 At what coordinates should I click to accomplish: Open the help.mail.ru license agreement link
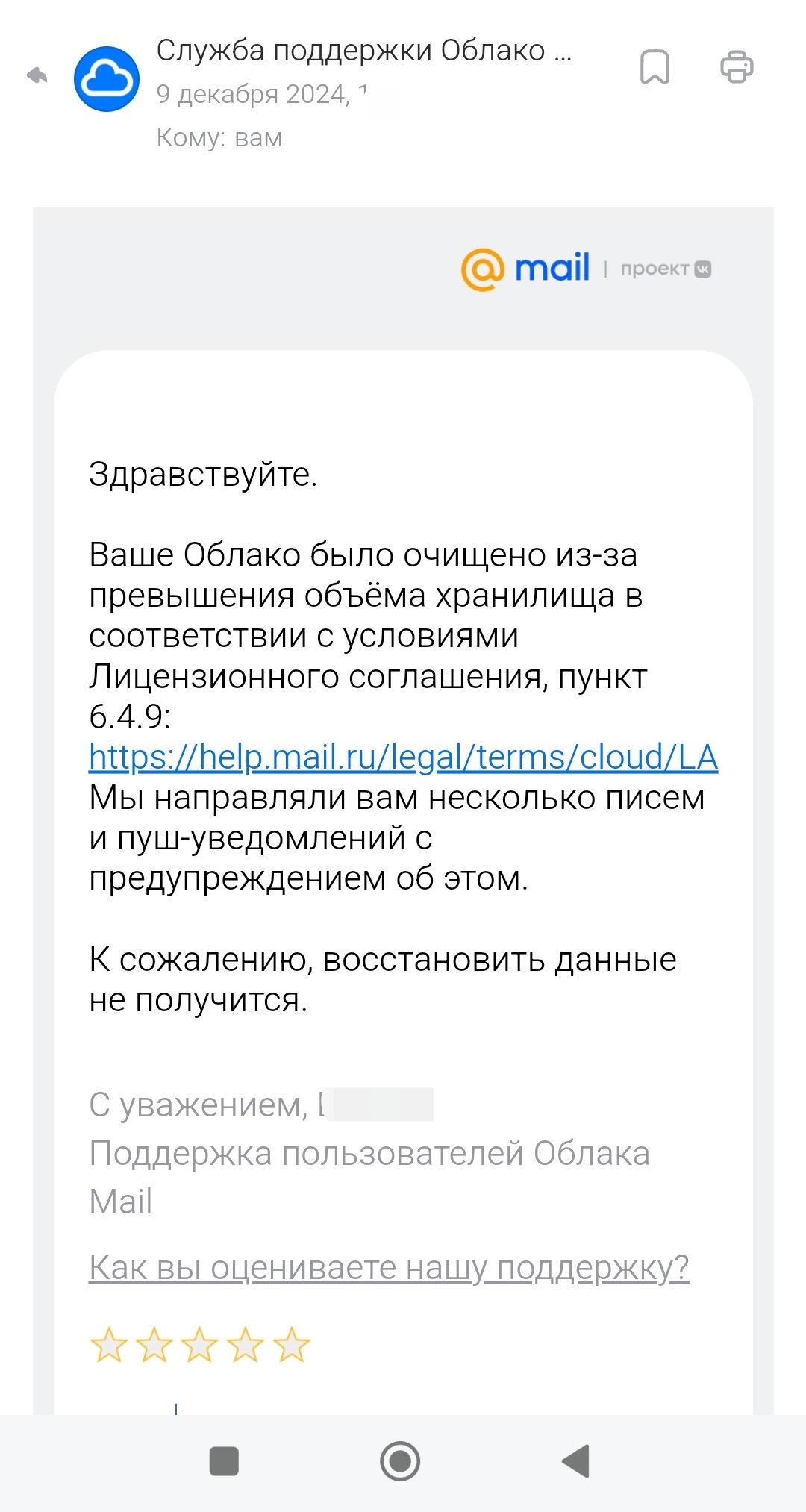(x=403, y=757)
